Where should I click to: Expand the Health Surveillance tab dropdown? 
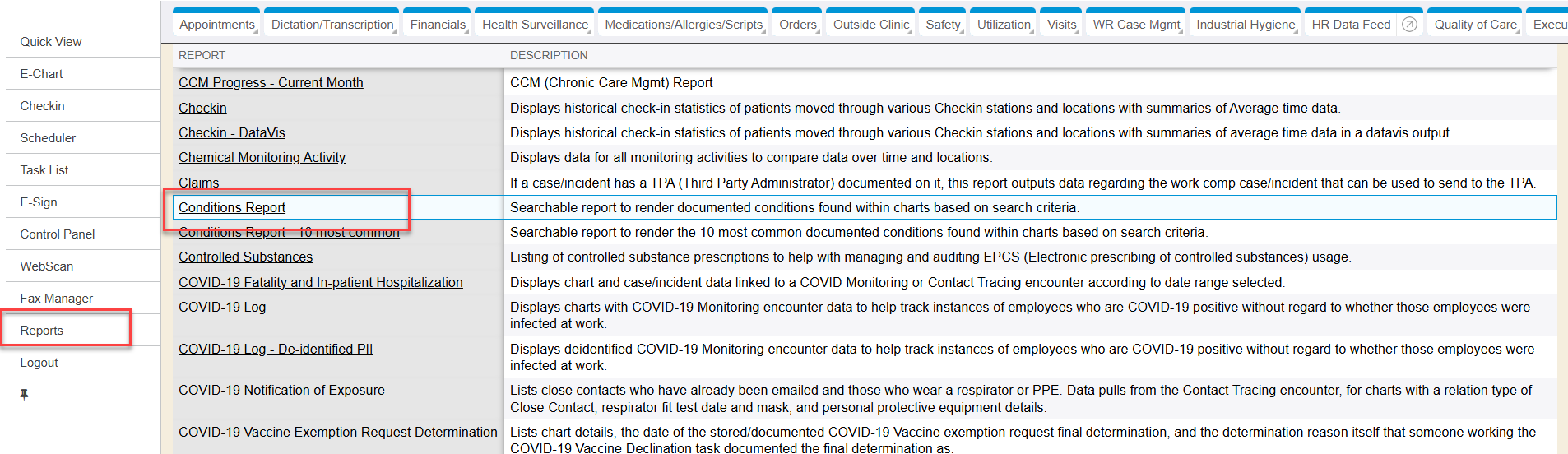(590, 31)
